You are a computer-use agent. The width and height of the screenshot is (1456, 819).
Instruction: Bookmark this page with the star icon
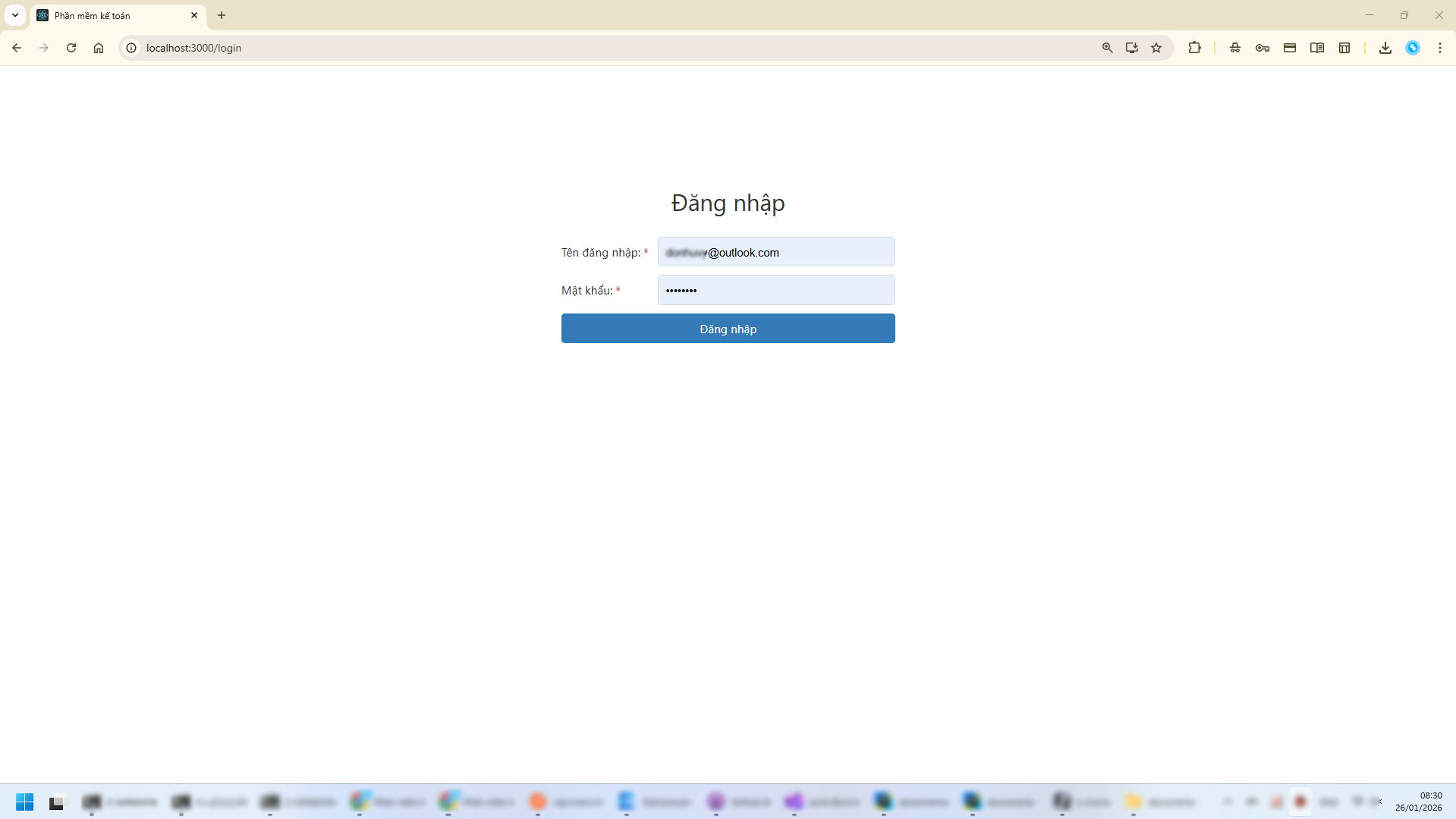point(1156,48)
